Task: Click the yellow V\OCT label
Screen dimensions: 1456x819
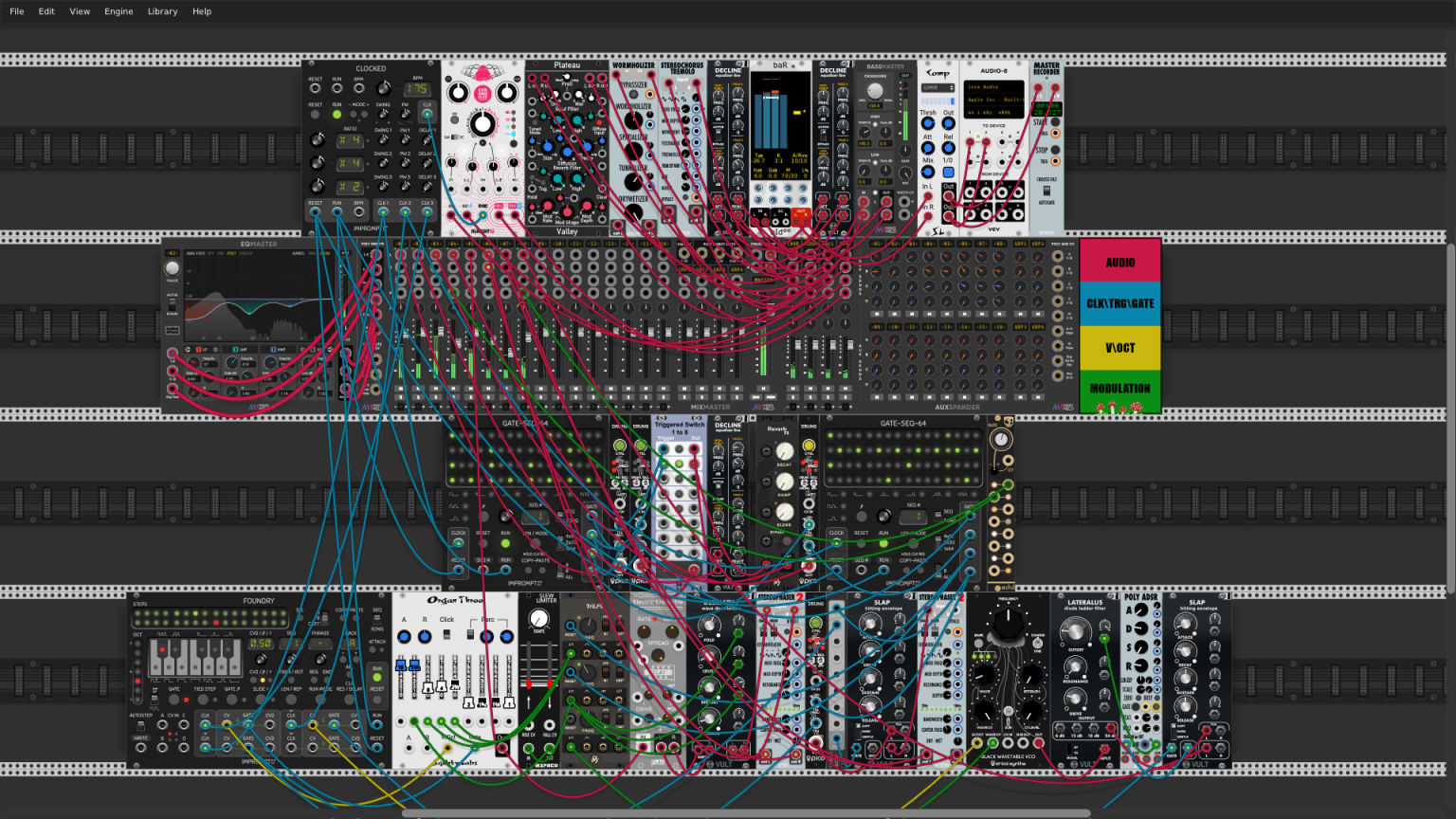Action: coord(1120,348)
